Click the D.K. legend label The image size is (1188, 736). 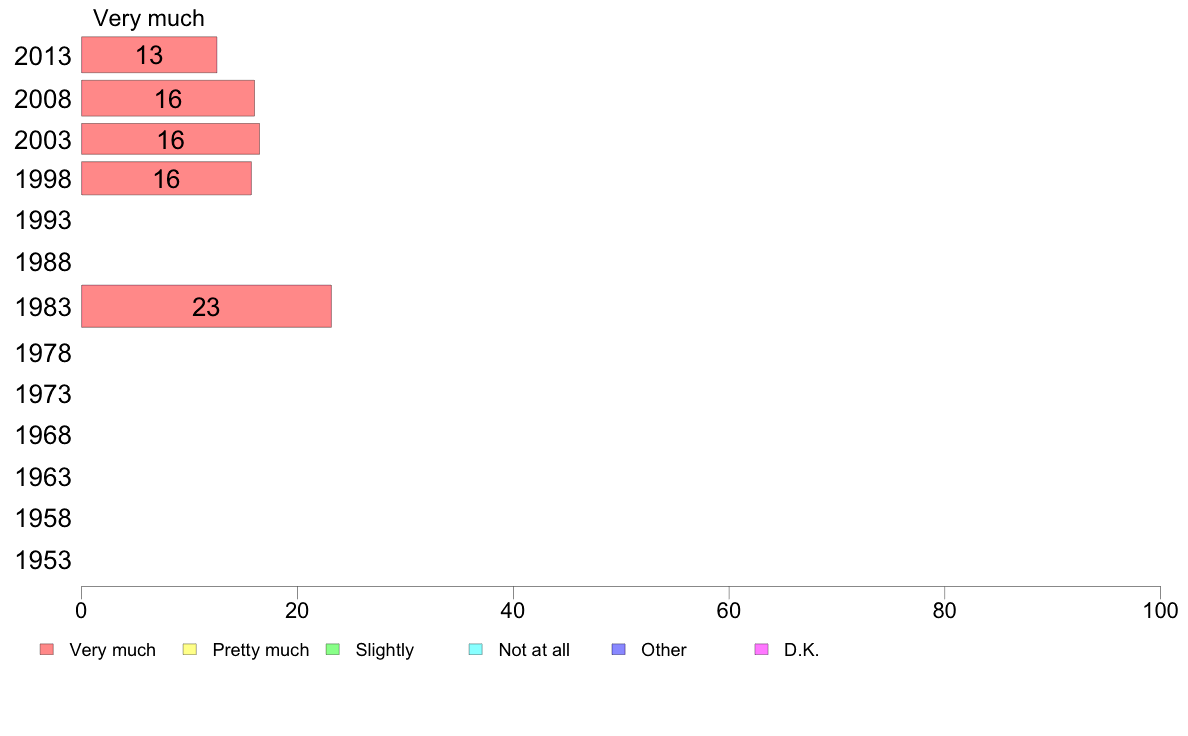coord(802,650)
